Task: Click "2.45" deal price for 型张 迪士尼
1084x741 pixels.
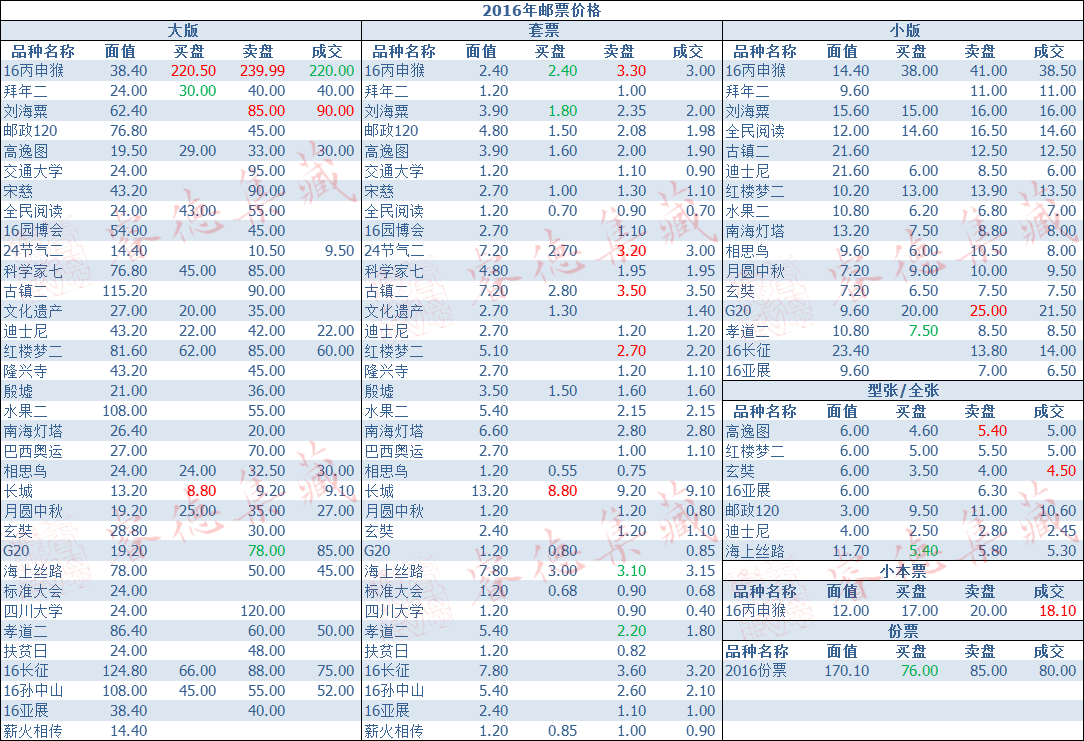Action: (1062, 531)
